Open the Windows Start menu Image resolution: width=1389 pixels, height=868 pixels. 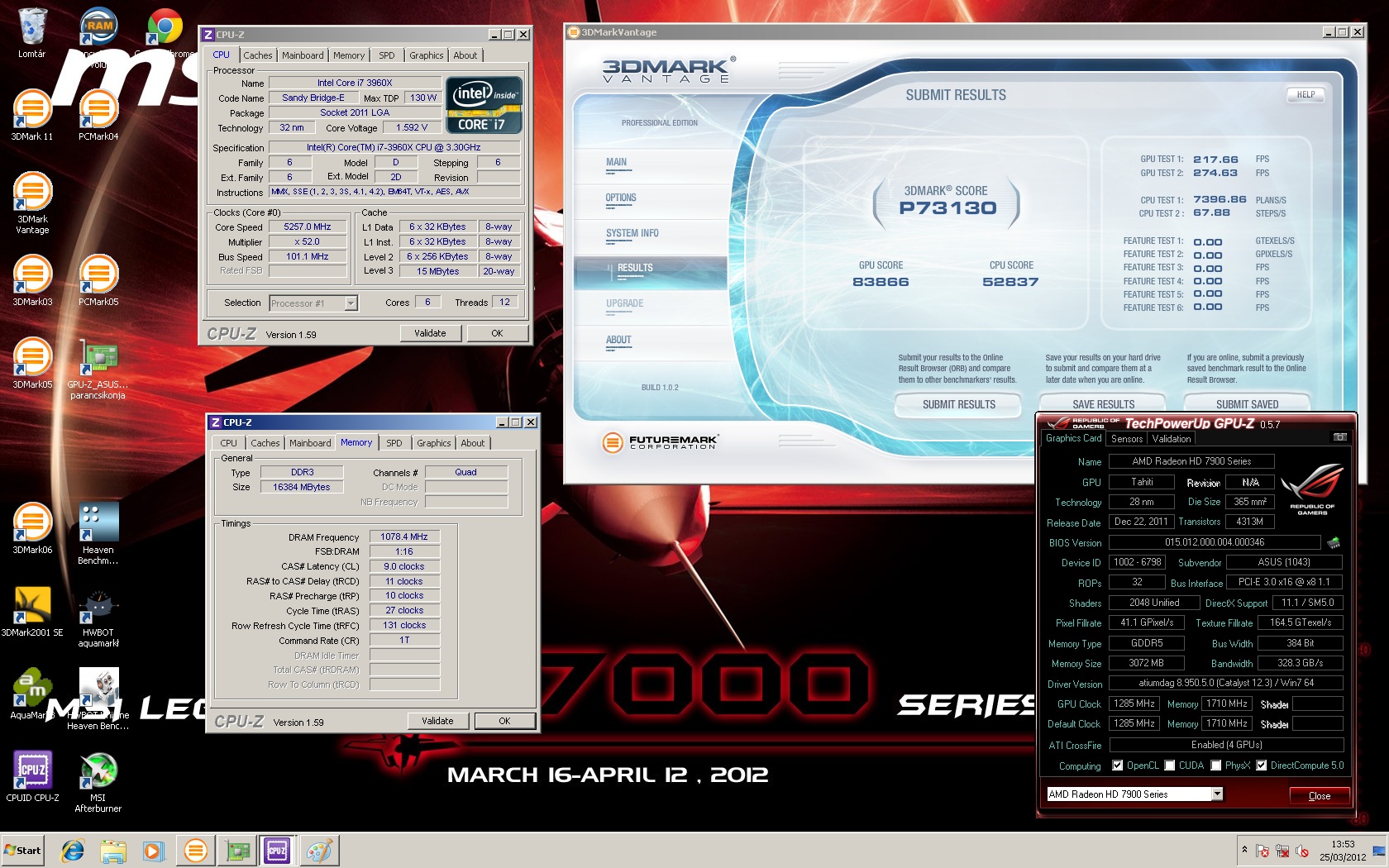tap(23, 851)
